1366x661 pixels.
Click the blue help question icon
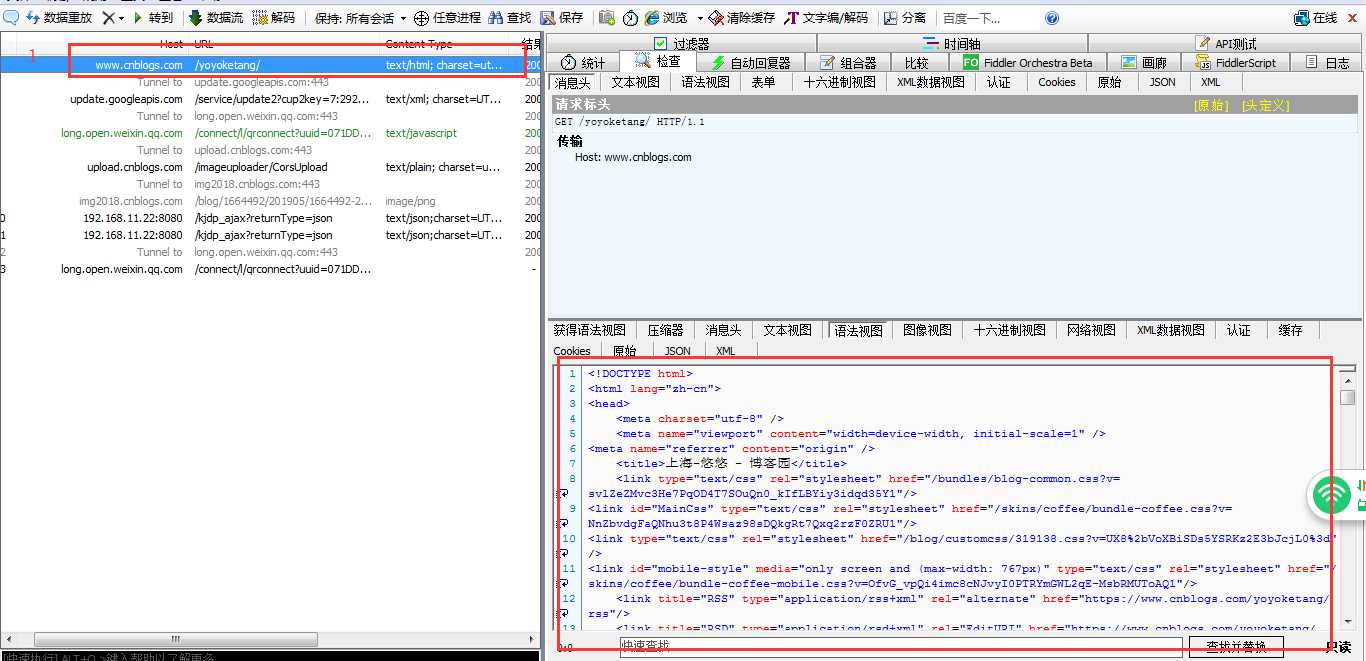[1052, 18]
